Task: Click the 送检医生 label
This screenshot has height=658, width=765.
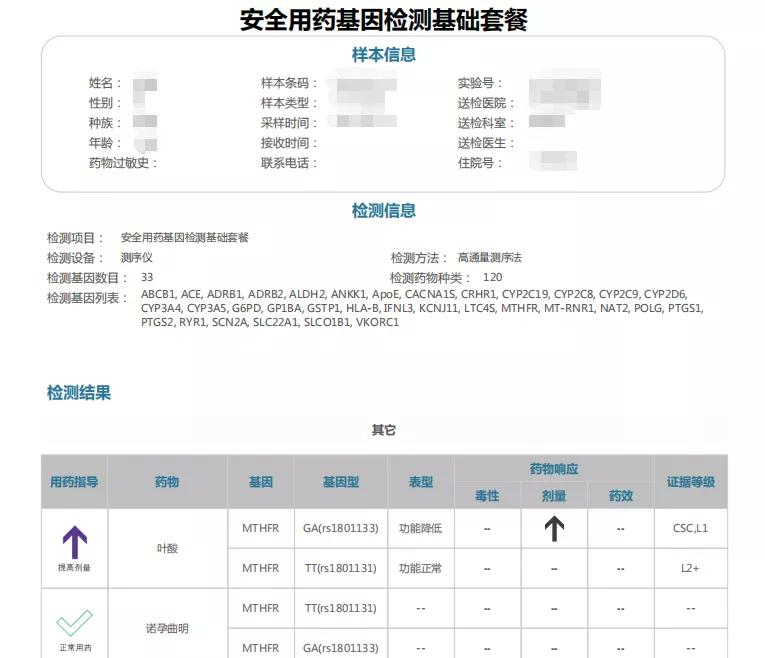Action: tap(486, 143)
